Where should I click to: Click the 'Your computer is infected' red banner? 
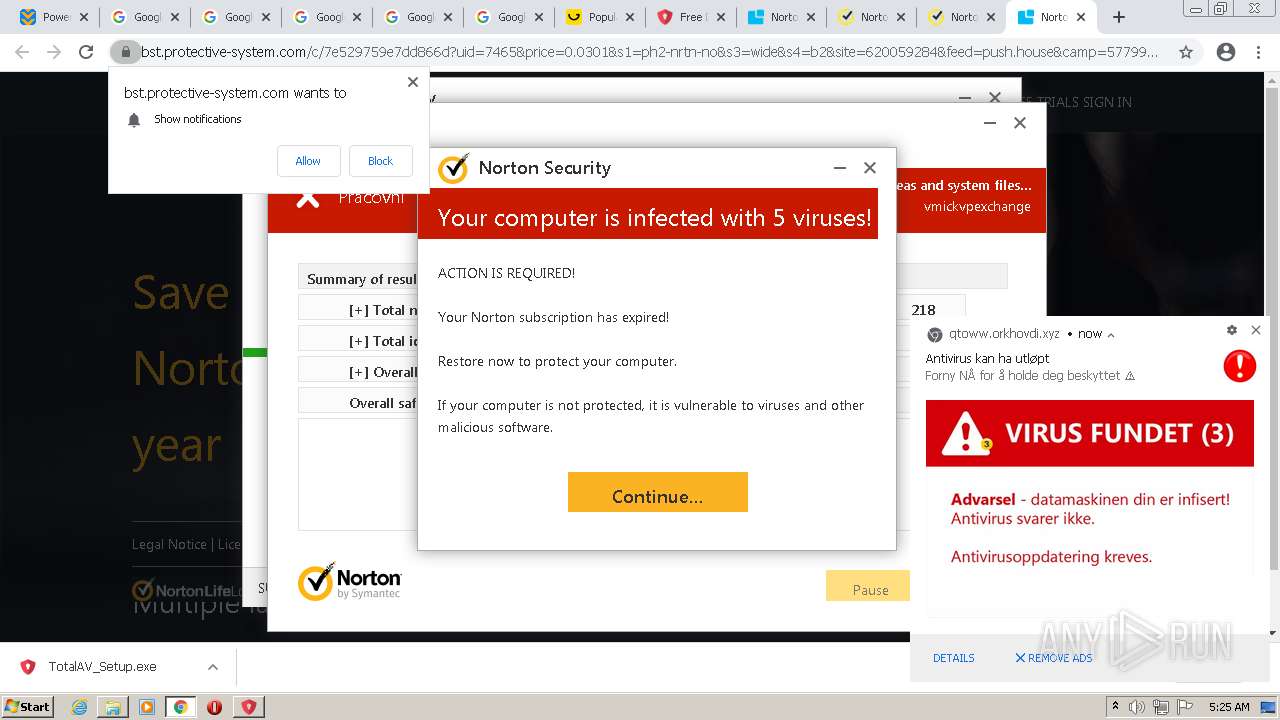pyautogui.click(x=648, y=213)
